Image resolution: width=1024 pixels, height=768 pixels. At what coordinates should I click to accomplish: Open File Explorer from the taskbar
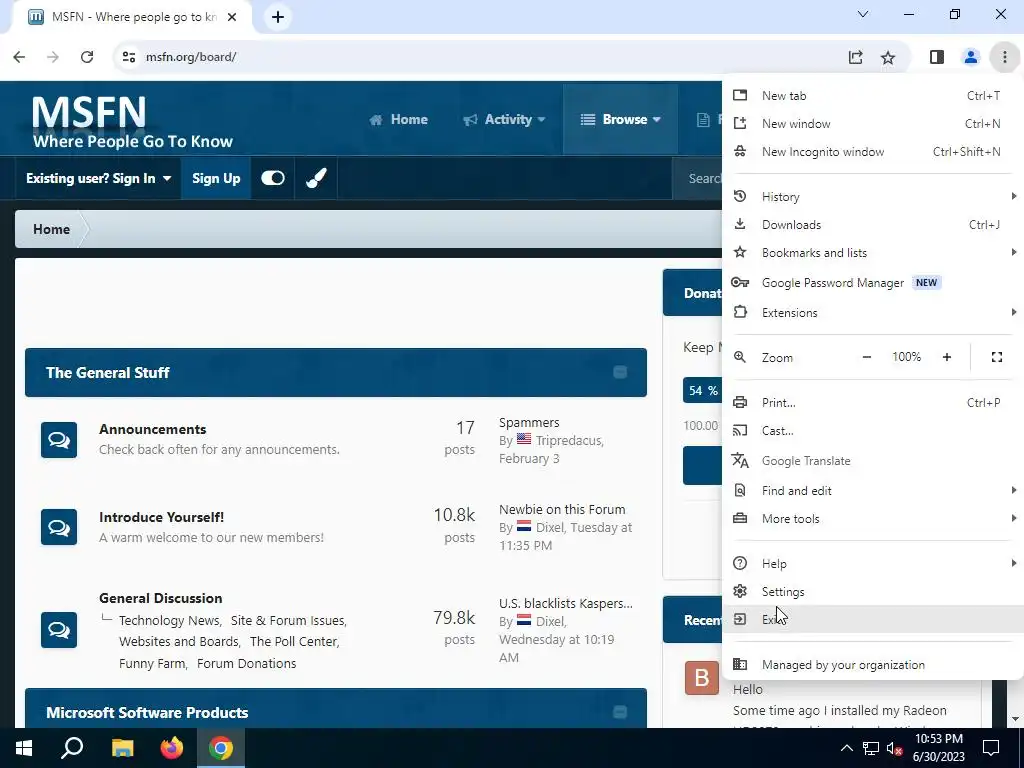[122, 748]
